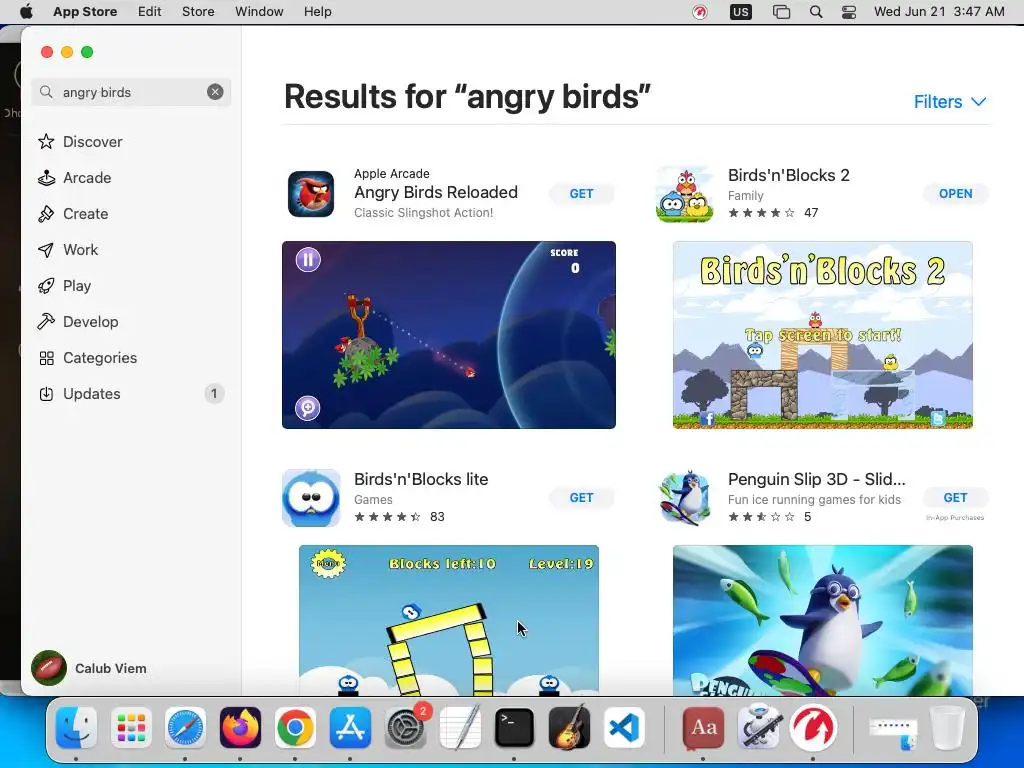Viewport: 1024px width, 768px height.
Task: Open the Angry Birds Reloaded title
Action: click(x=436, y=193)
